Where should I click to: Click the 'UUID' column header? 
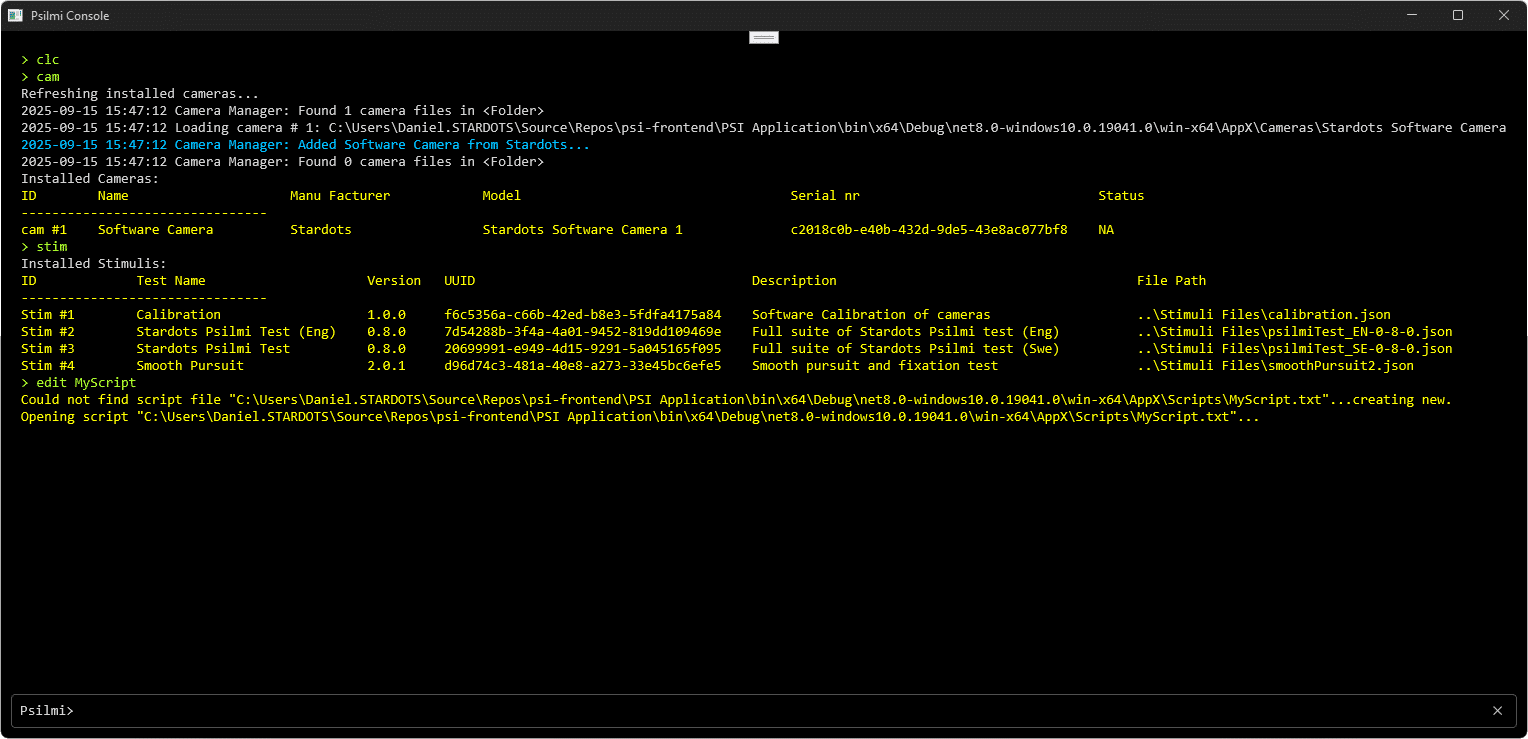[x=459, y=281]
